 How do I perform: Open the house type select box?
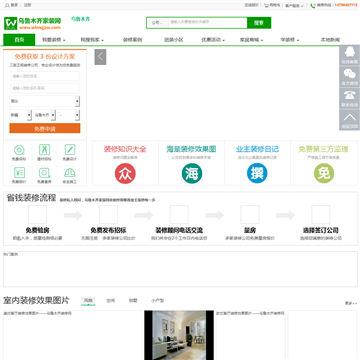tap(45, 101)
